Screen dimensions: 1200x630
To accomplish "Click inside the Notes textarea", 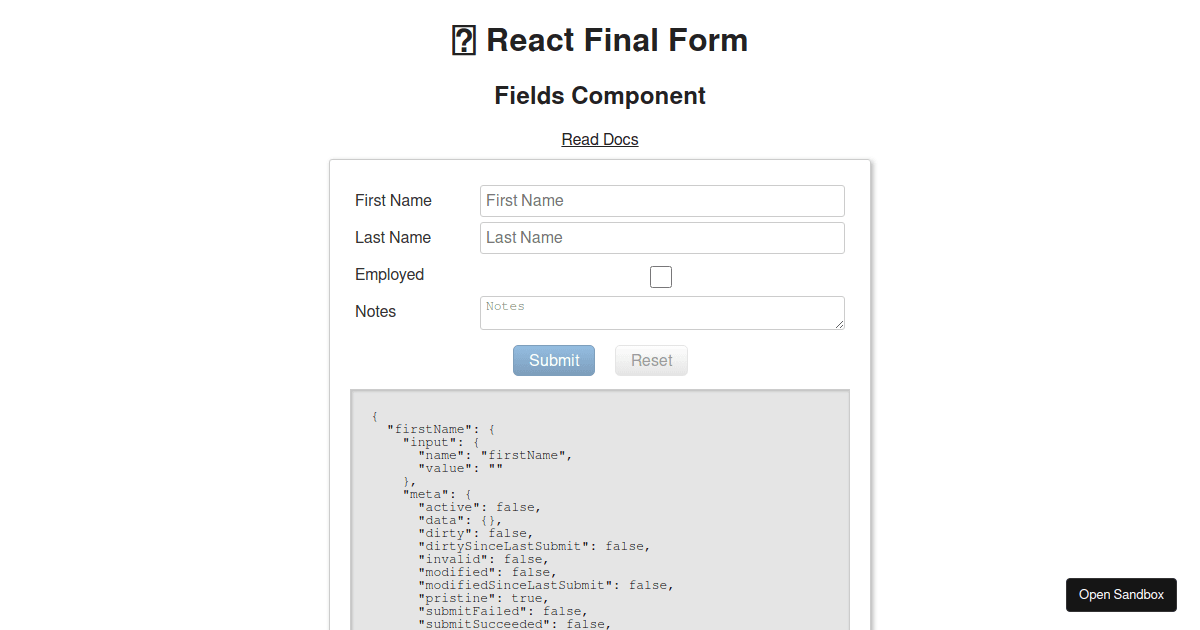I will [x=661, y=310].
